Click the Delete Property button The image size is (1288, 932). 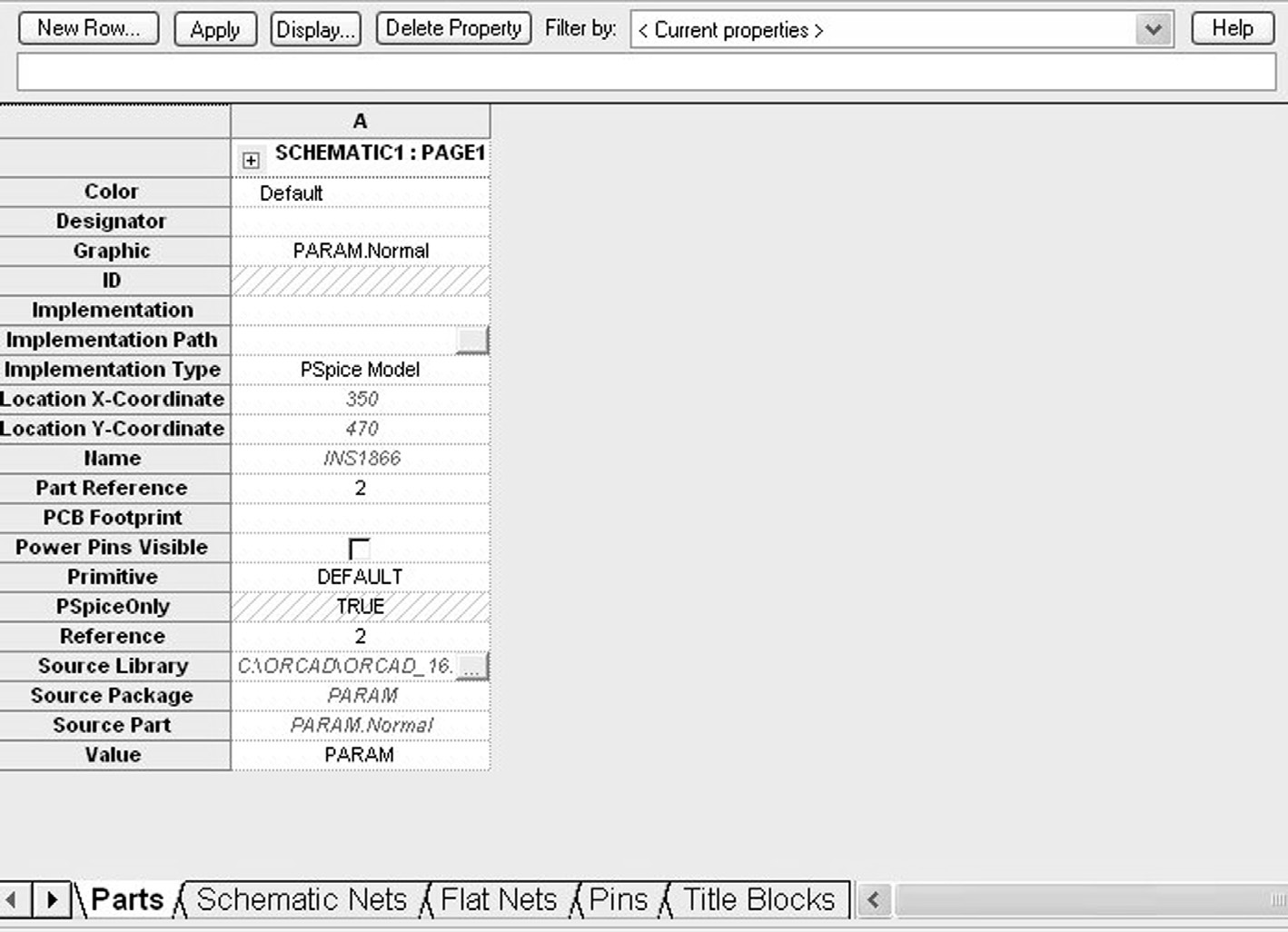pyautogui.click(x=453, y=29)
